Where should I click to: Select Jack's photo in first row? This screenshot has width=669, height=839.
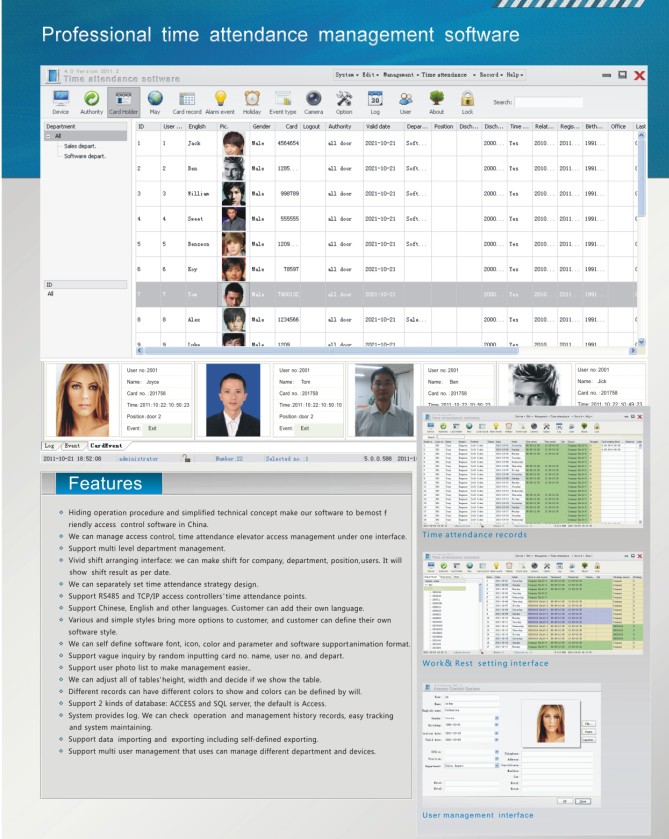click(233, 143)
